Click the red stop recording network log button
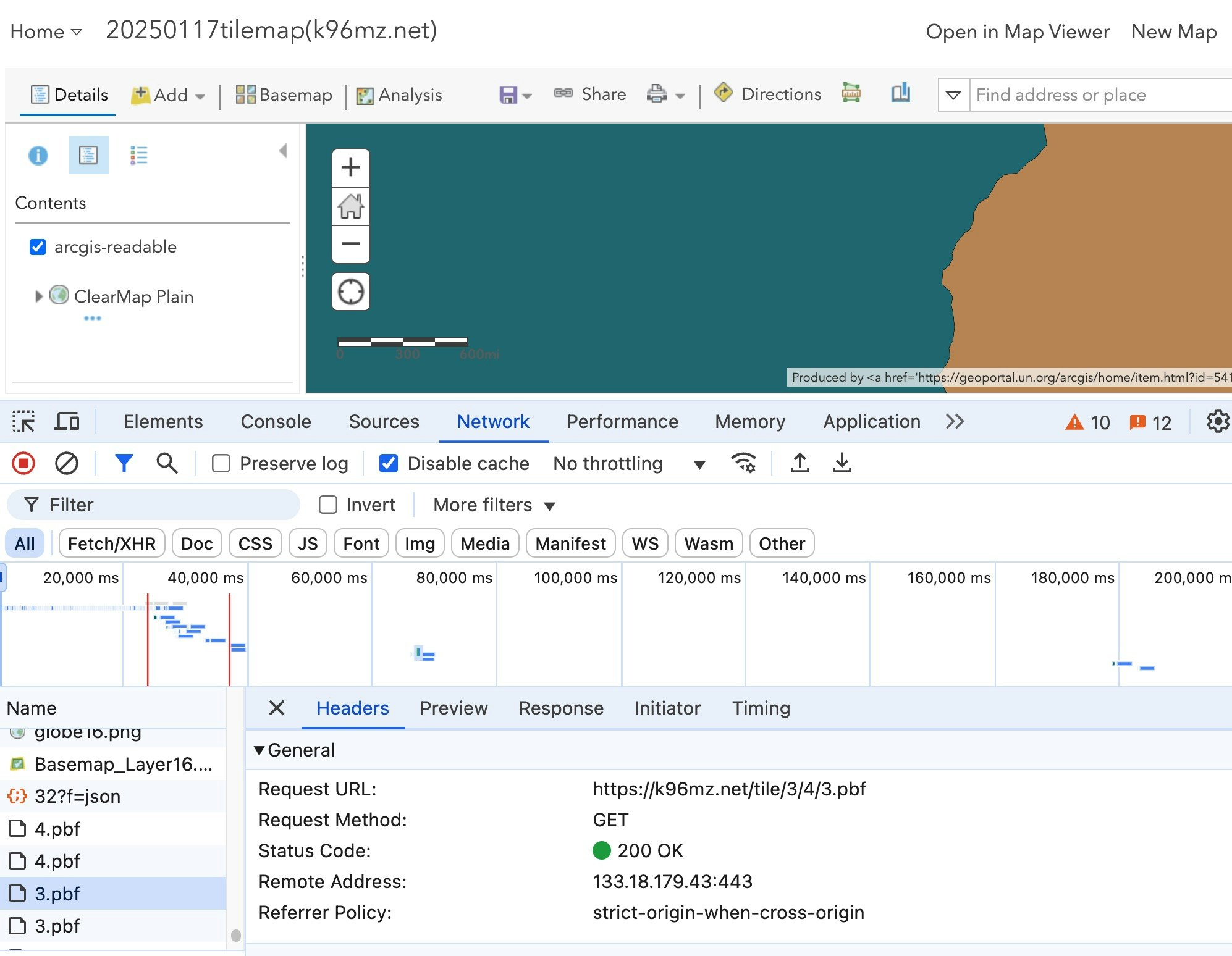The width and height of the screenshot is (1232, 956). pyautogui.click(x=23, y=463)
